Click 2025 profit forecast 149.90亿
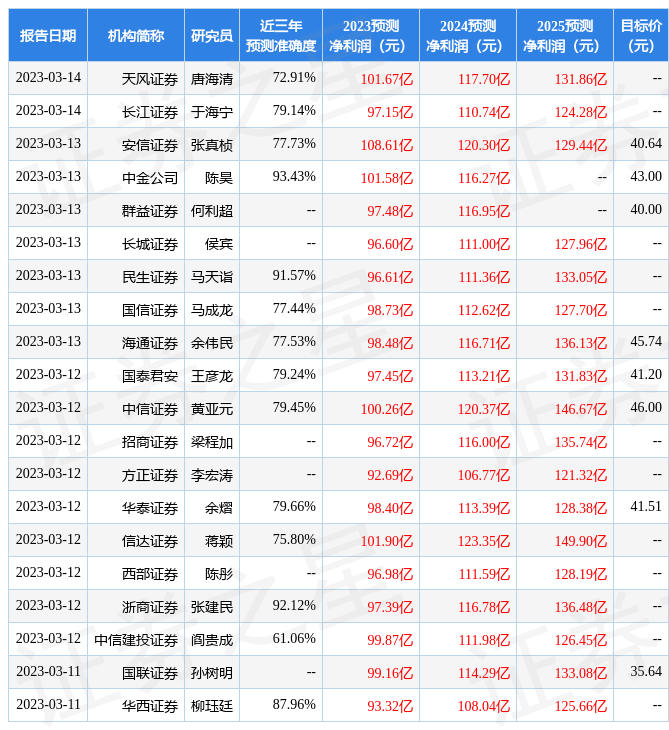669x730 pixels. click(x=581, y=541)
